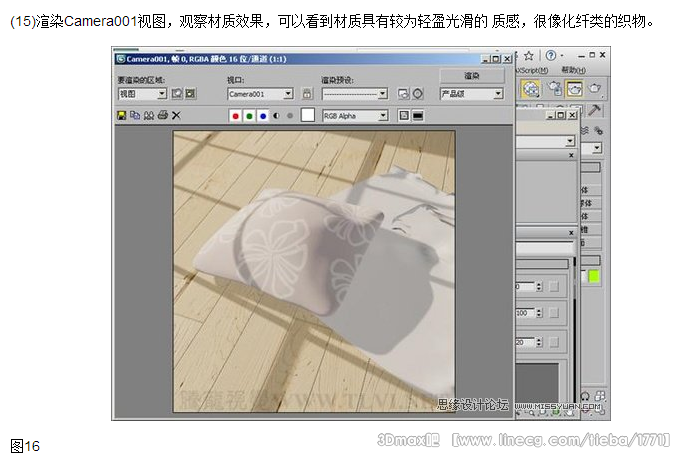Open the area to render dropdown (视图)
Image resolution: width=699 pixels, height=457 pixels.
[142, 94]
